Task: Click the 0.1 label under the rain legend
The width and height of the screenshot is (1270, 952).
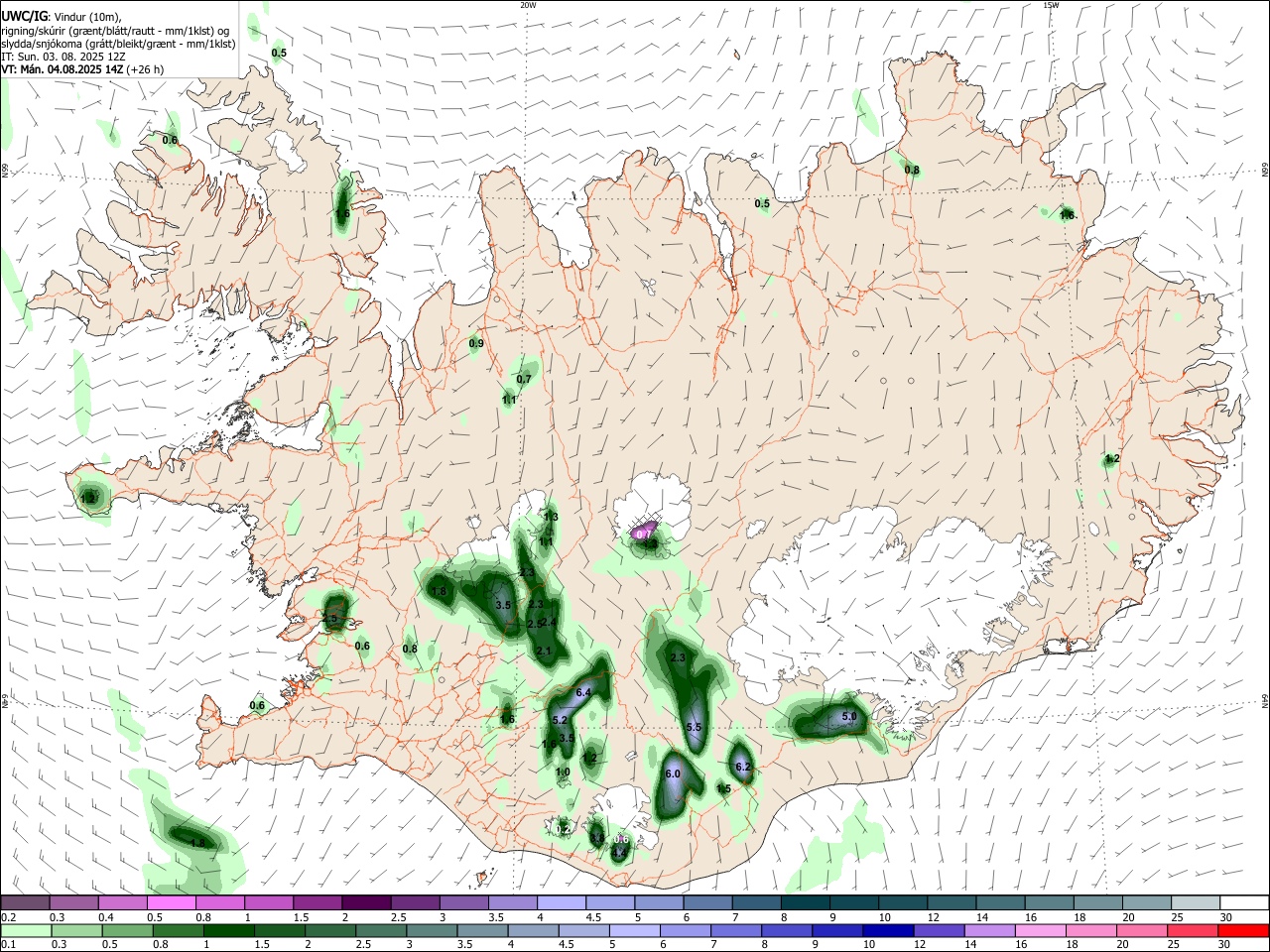Action: coord(7,945)
